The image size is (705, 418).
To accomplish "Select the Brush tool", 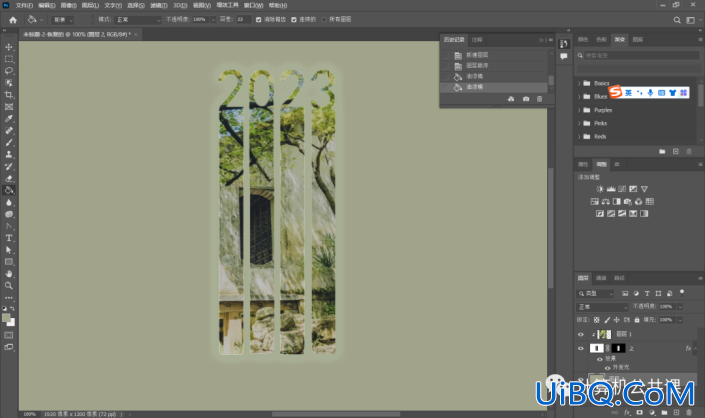I will click(9, 142).
